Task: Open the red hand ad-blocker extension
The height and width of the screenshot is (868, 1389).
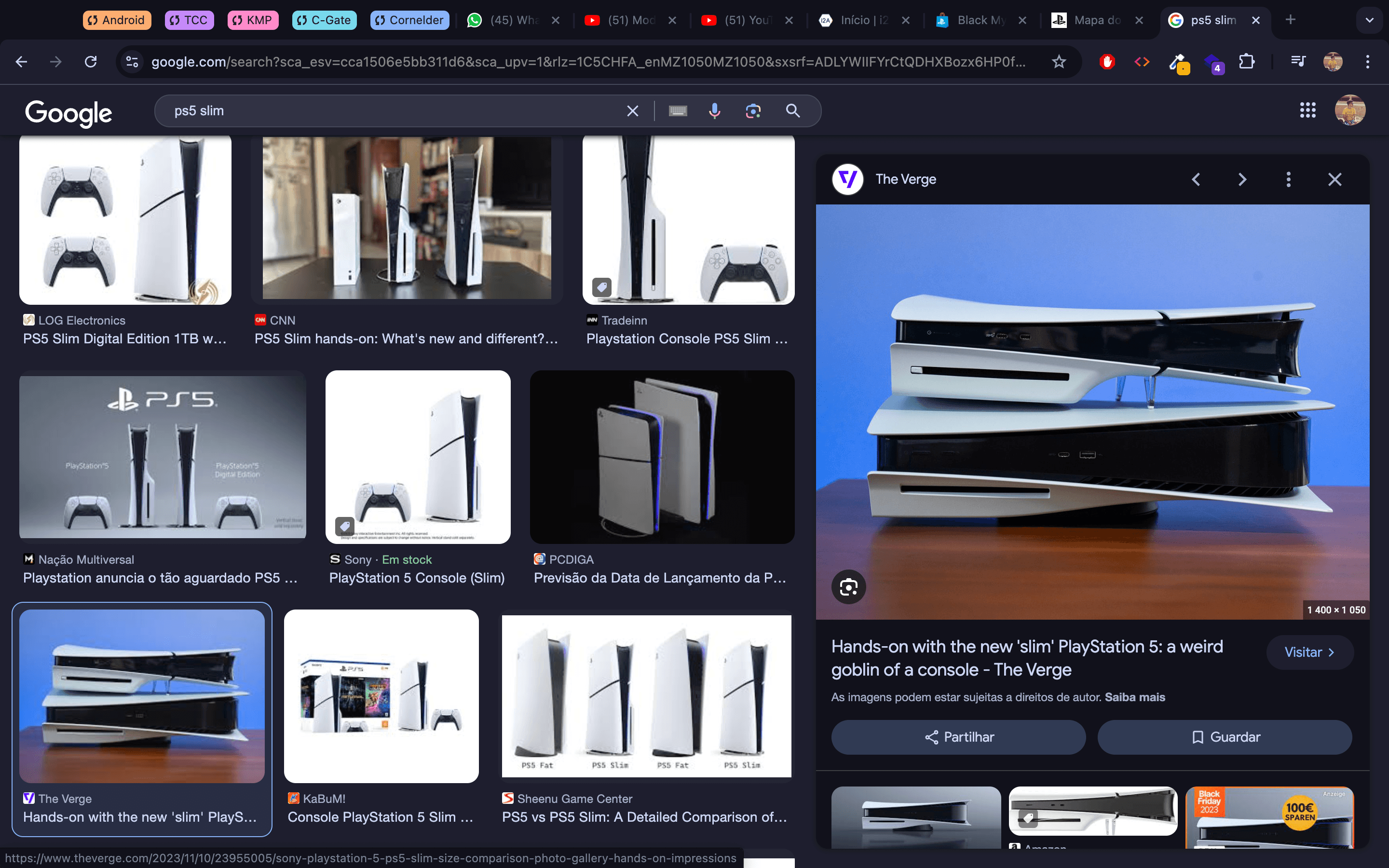Action: (1107, 61)
